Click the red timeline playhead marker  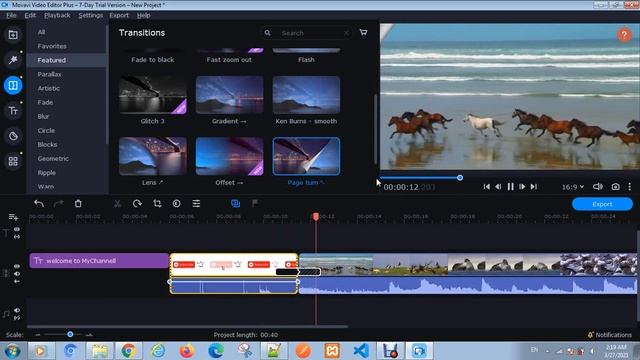[x=316, y=216]
